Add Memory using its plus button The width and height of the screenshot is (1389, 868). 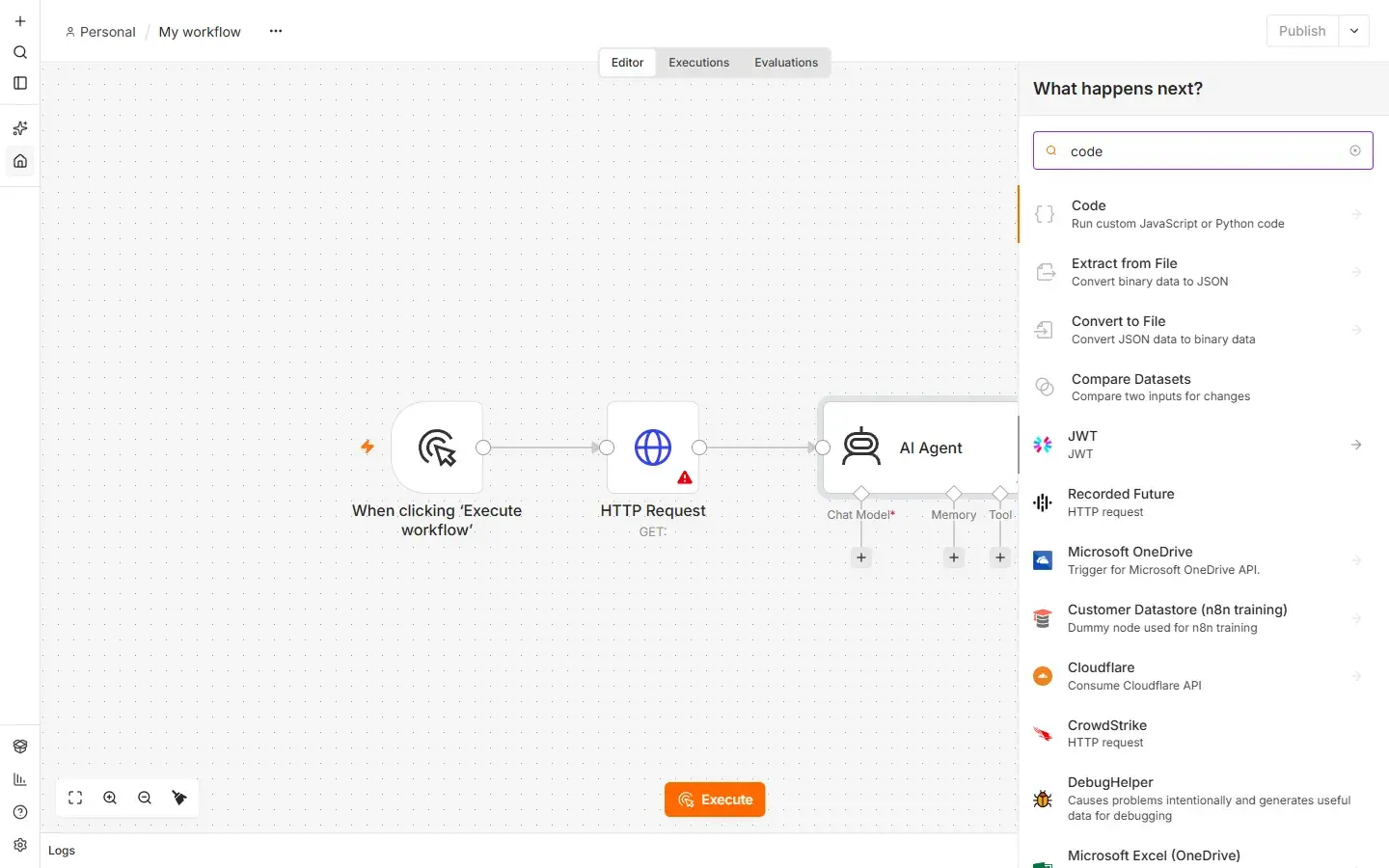[x=954, y=557]
